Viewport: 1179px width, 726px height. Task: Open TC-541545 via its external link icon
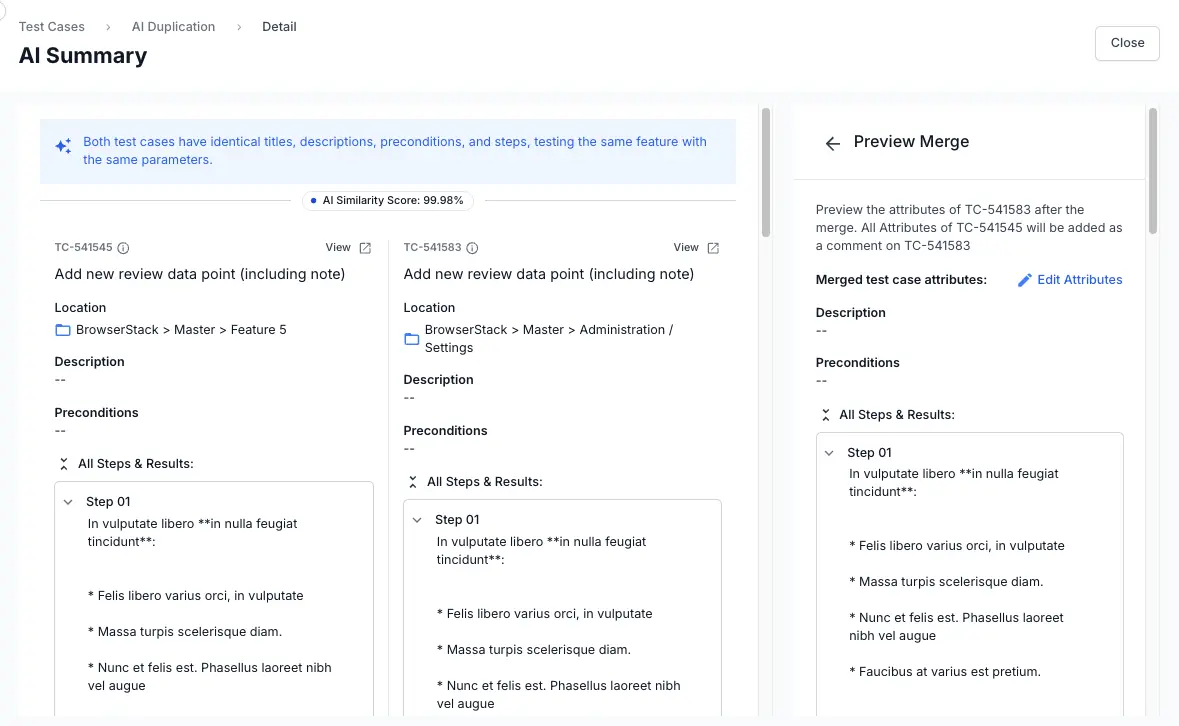[365, 248]
